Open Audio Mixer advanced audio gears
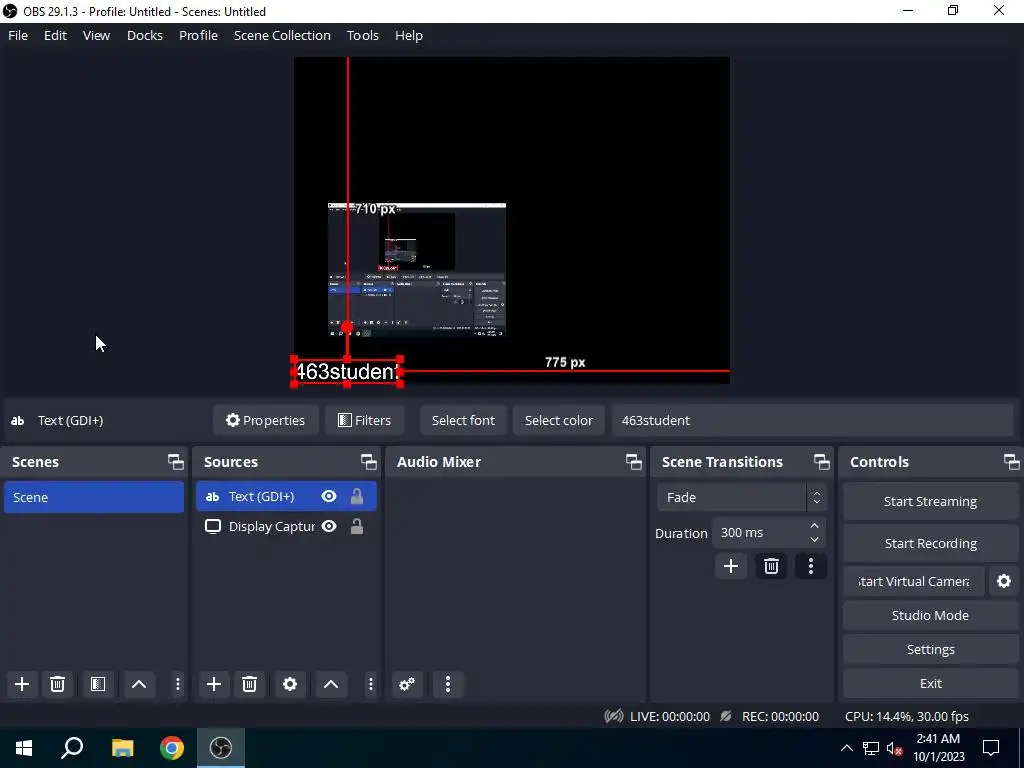The width and height of the screenshot is (1024, 768). [x=407, y=684]
